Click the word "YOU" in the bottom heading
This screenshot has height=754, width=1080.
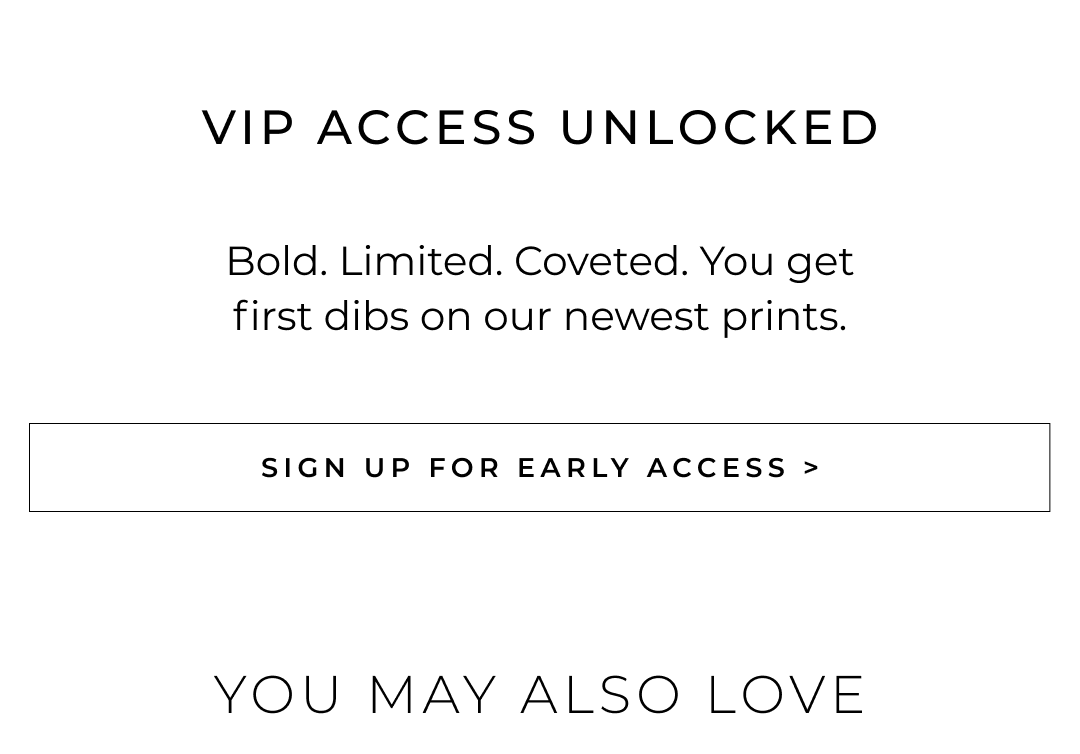tap(279, 694)
